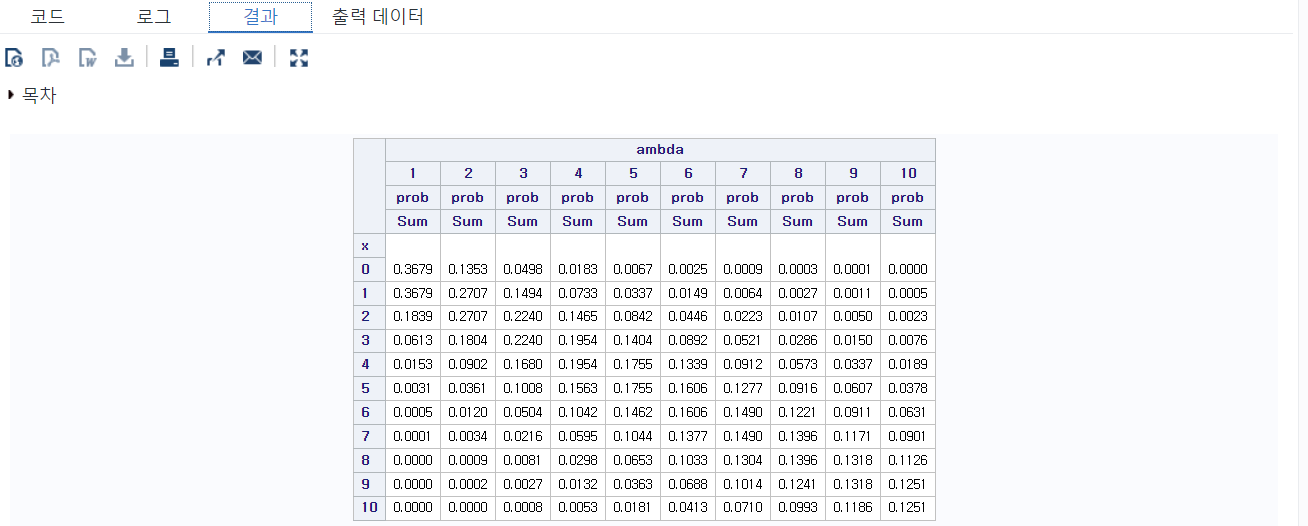Click cell value 0.1186
The image size is (1308, 526).
(x=852, y=508)
